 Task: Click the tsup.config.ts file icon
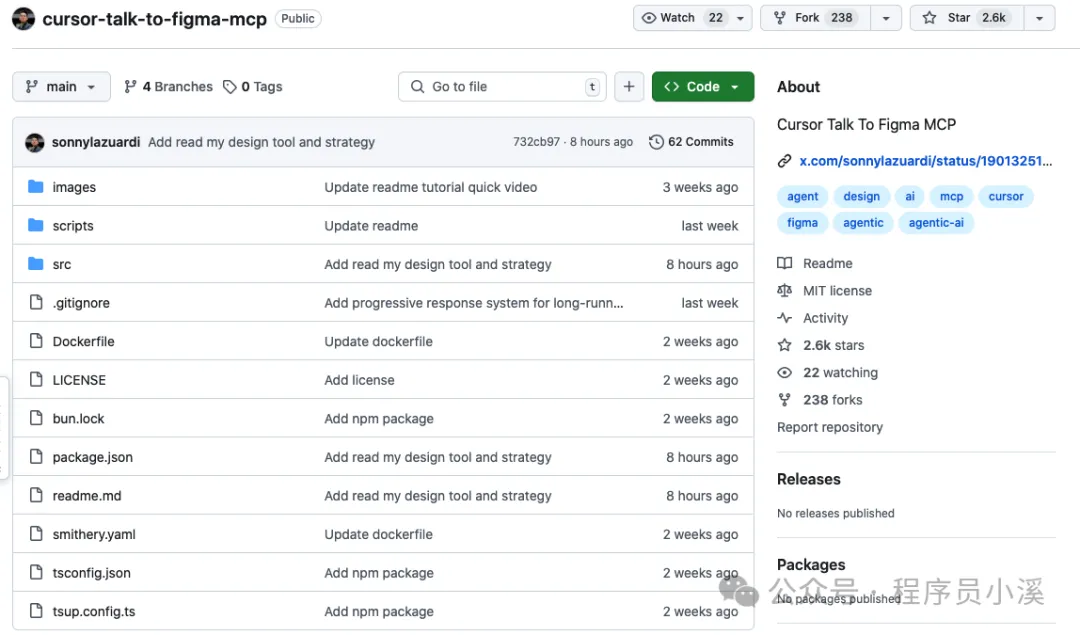(36, 611)
